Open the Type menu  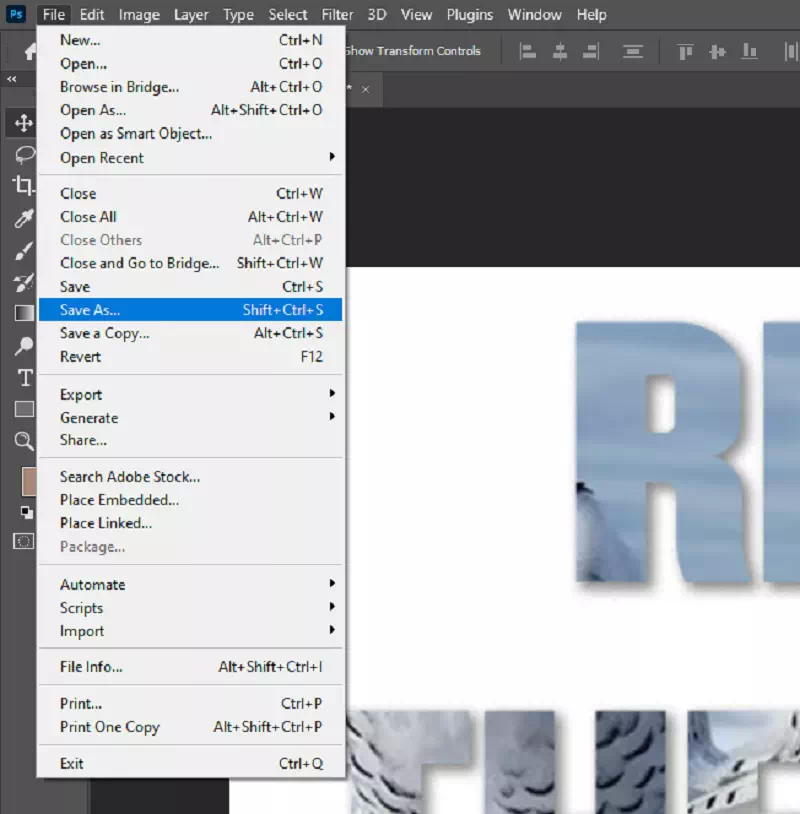pos(238,15)
